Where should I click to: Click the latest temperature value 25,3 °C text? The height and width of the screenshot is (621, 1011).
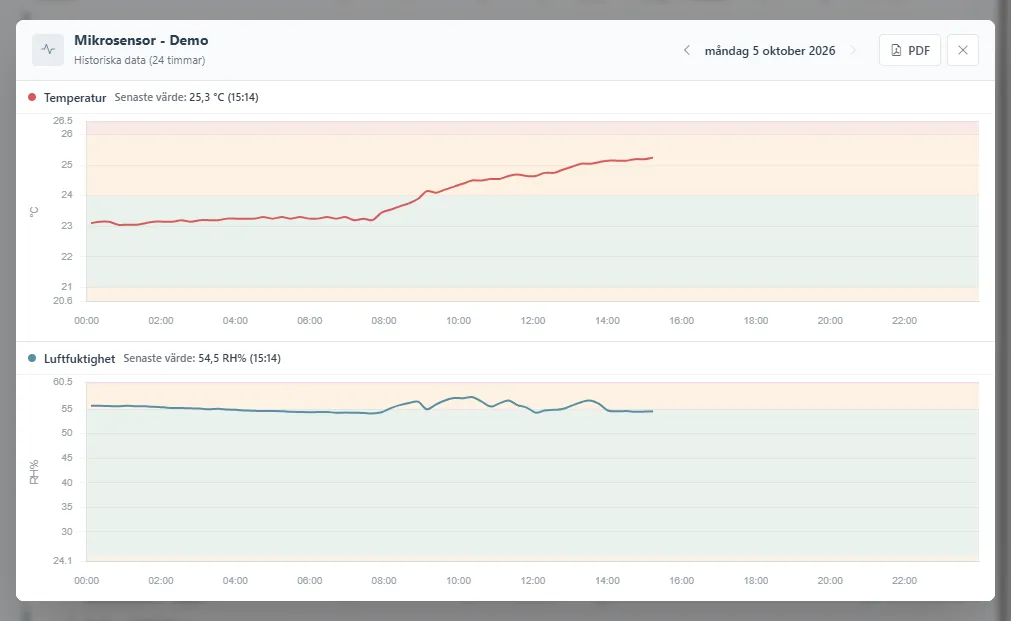(x=206, y=97)
